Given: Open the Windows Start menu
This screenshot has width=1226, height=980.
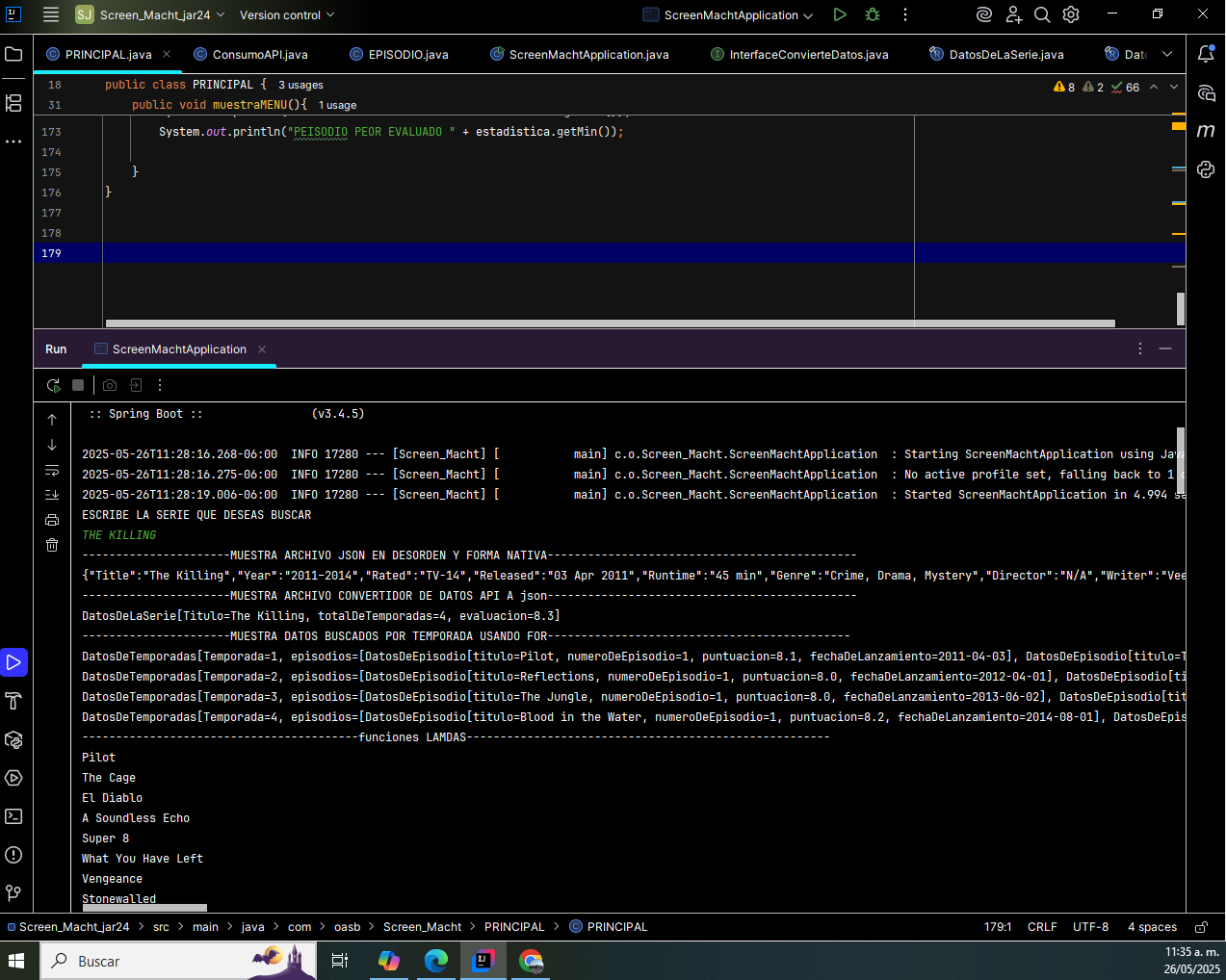Looking at the screenshot, I should point(16,961).
